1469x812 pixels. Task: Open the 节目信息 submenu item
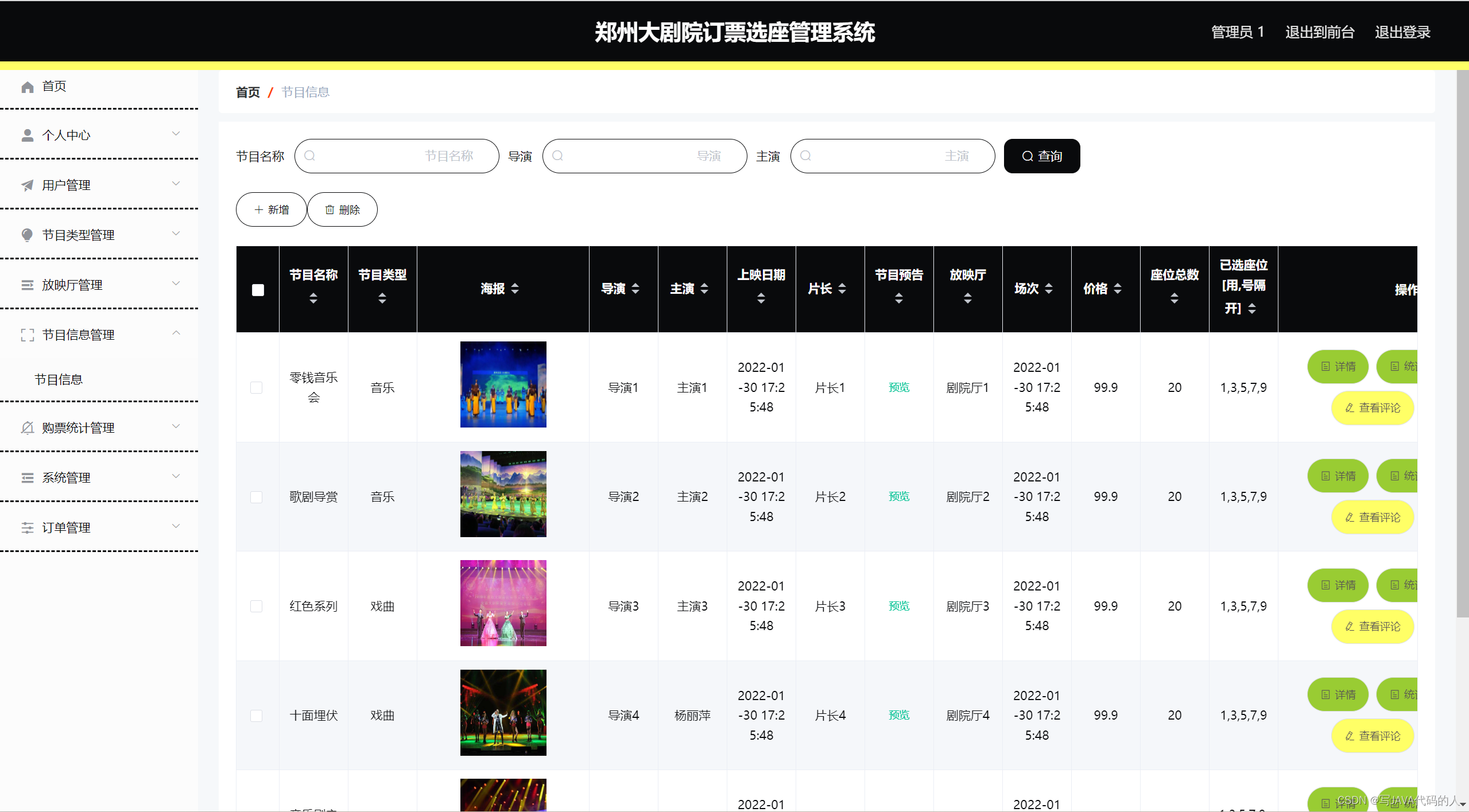pos(59,379)
